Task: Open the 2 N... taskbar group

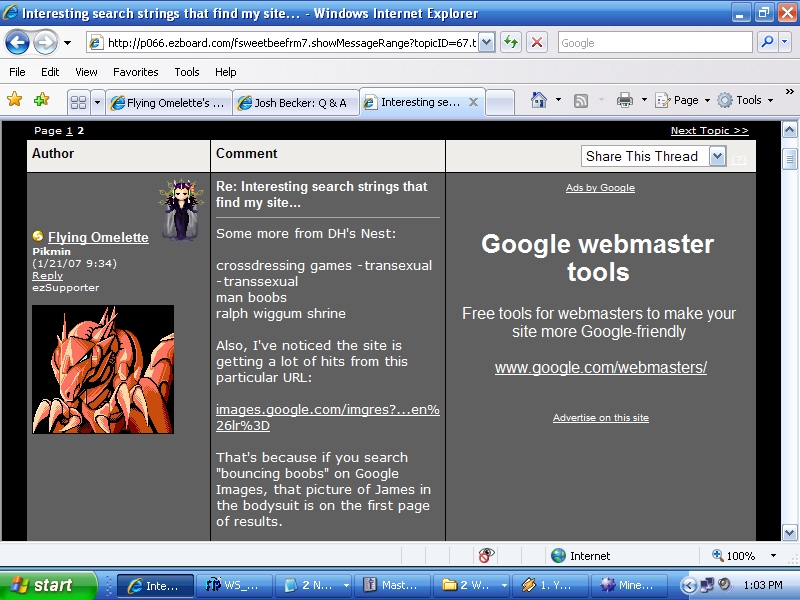Action: (313, 586)
